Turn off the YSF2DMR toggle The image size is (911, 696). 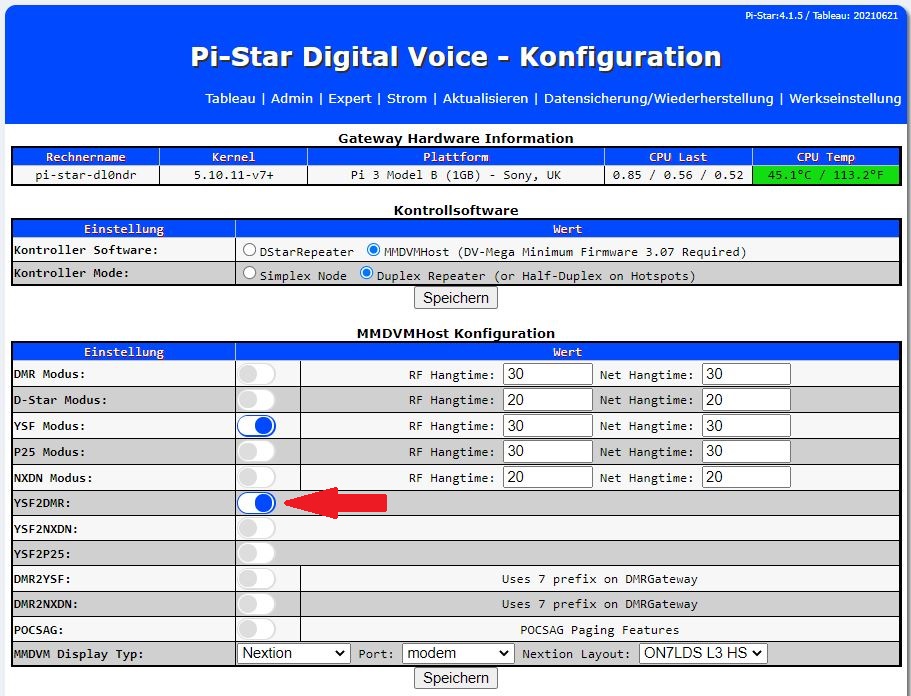tap(256, 503)
